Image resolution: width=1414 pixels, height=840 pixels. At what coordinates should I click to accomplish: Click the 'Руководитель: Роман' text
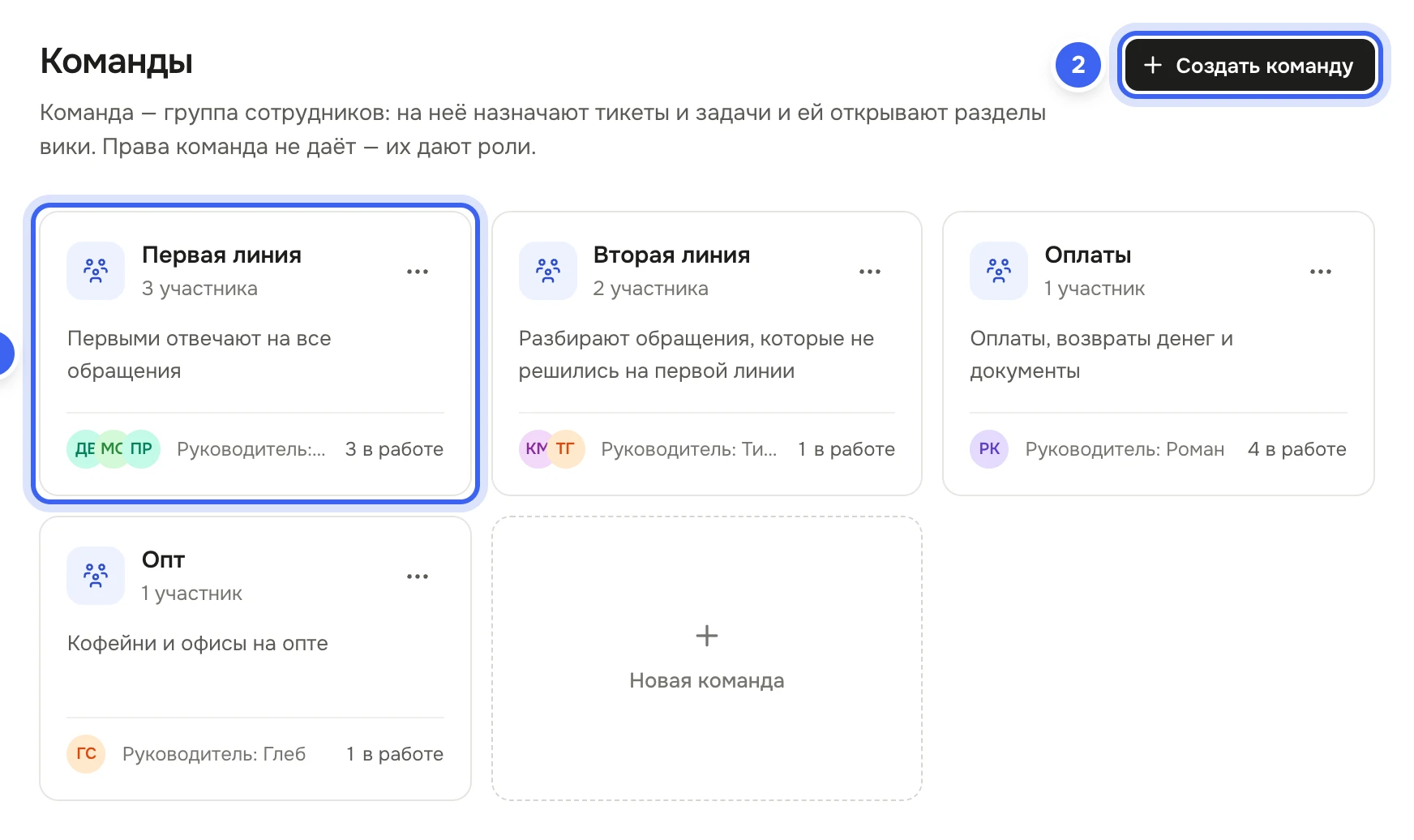1125,449
